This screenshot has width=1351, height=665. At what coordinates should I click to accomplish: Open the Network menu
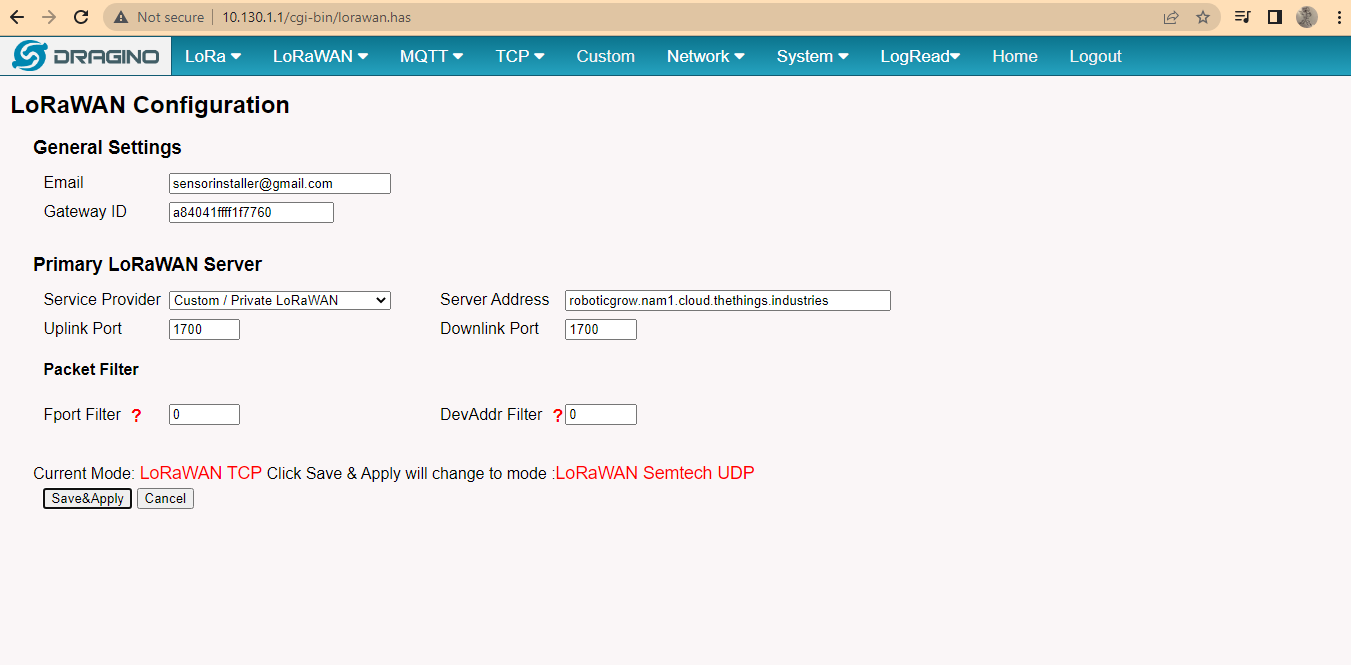pos(705,56)
